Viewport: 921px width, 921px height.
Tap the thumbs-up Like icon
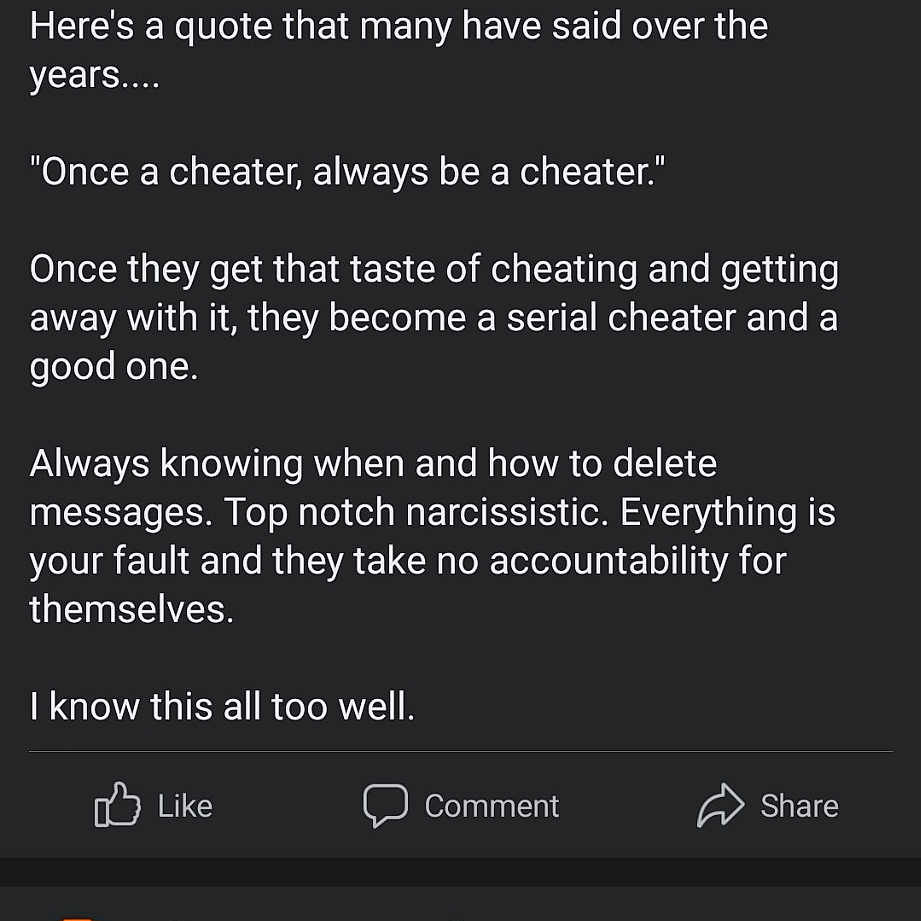pyautogui.click(x=115, y=806)
